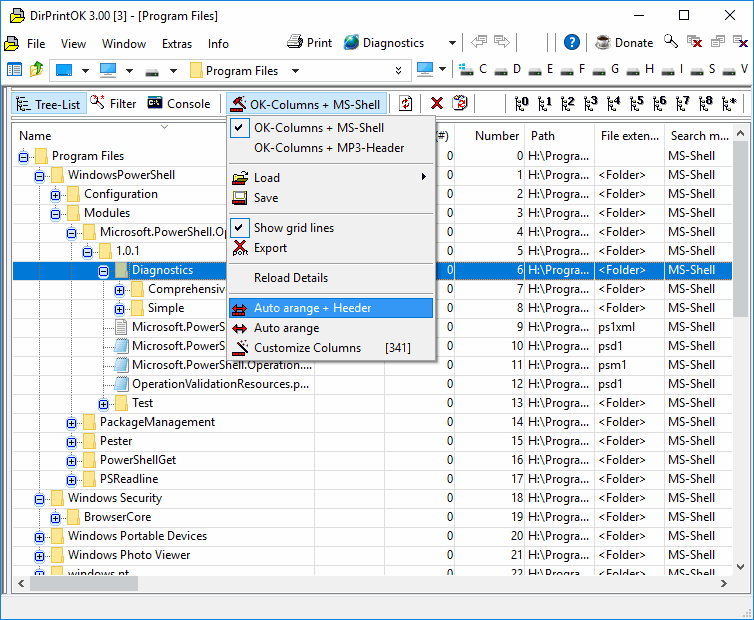Click the reload icon right of red X
The width and height of the screenshot is (754, 620).
(460, 103)
